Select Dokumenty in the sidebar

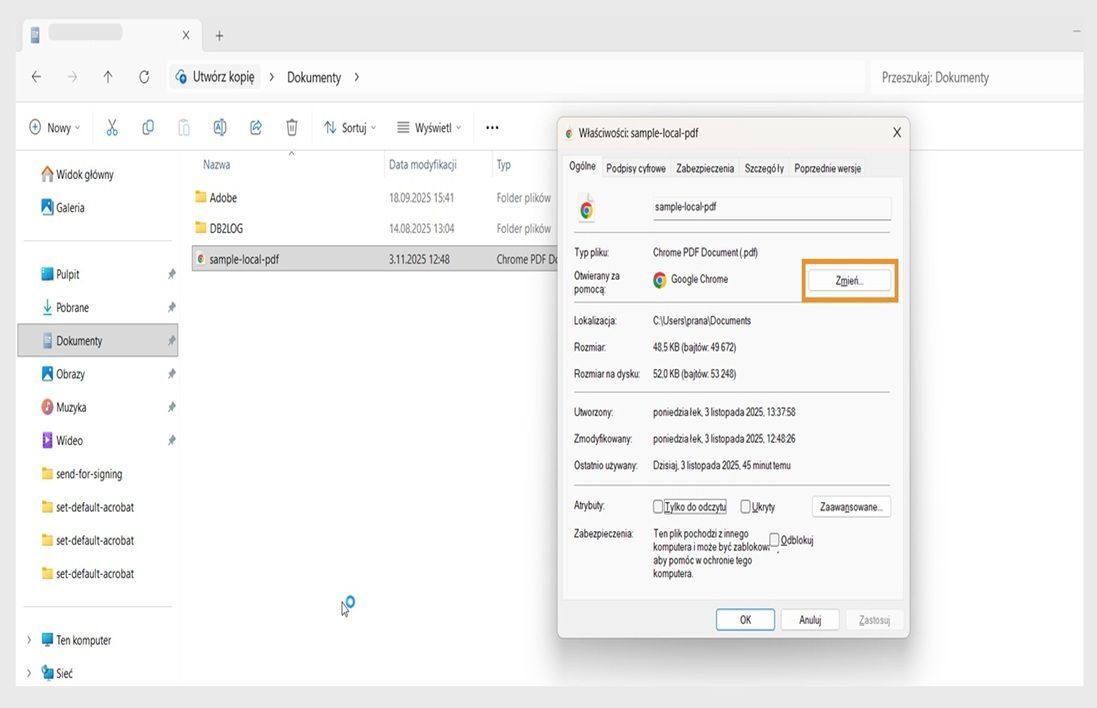click(97, 341)
